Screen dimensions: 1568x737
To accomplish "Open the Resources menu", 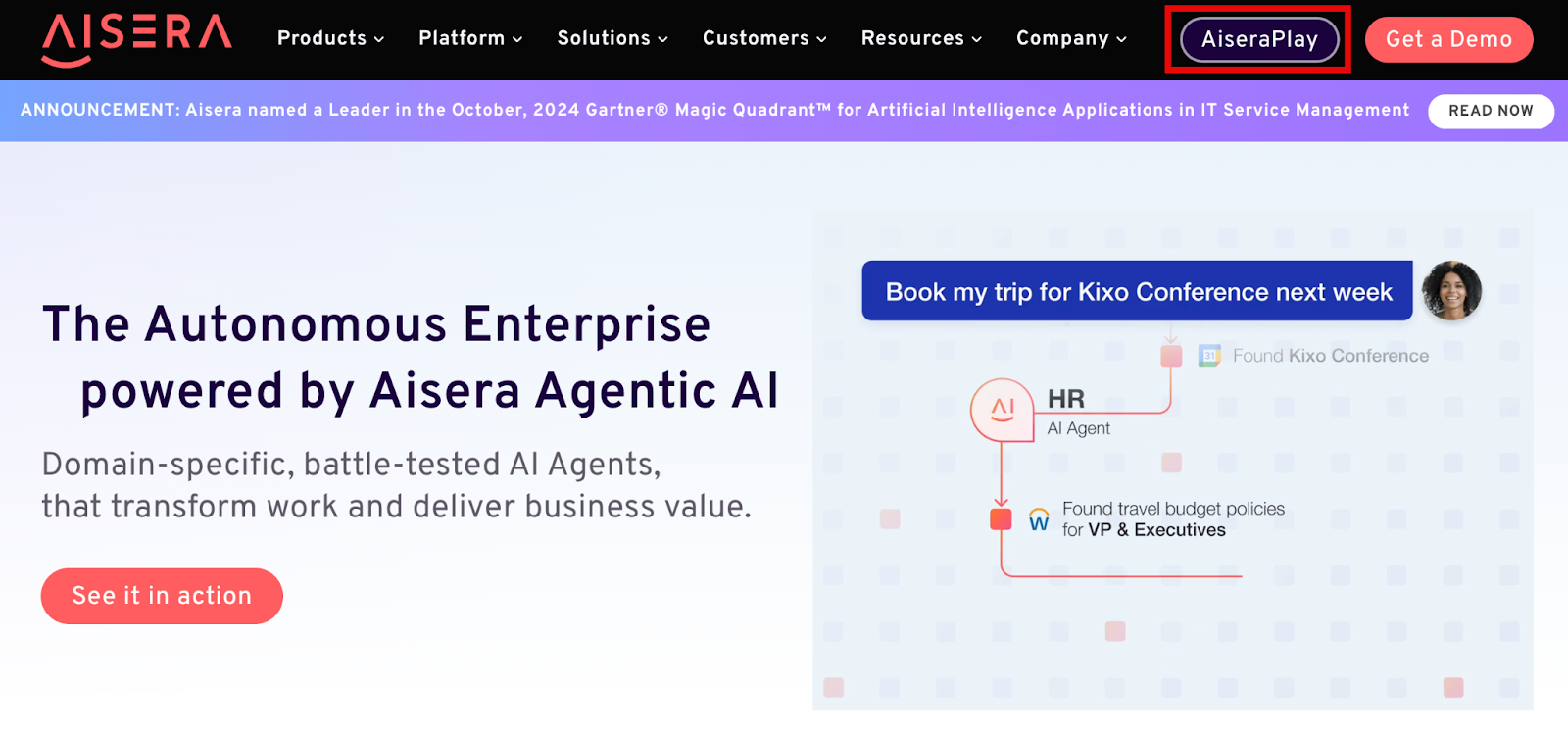I will 921,39.
